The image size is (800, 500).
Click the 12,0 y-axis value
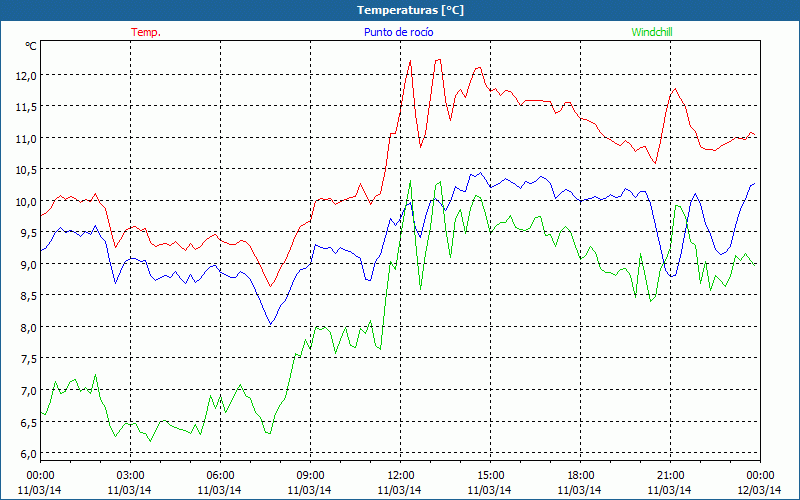tap(27, 76)
